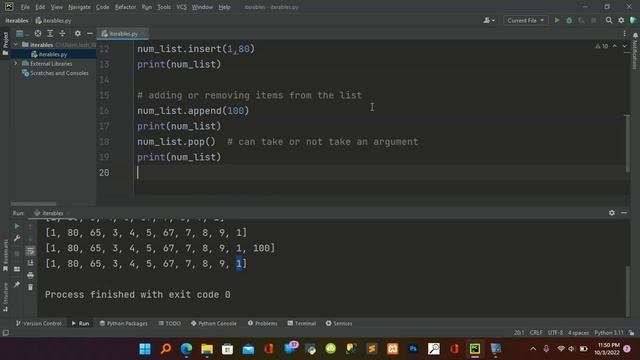Click the Collapse All icon in Project panel
This screenshot has height=360, width=640.
62,33
